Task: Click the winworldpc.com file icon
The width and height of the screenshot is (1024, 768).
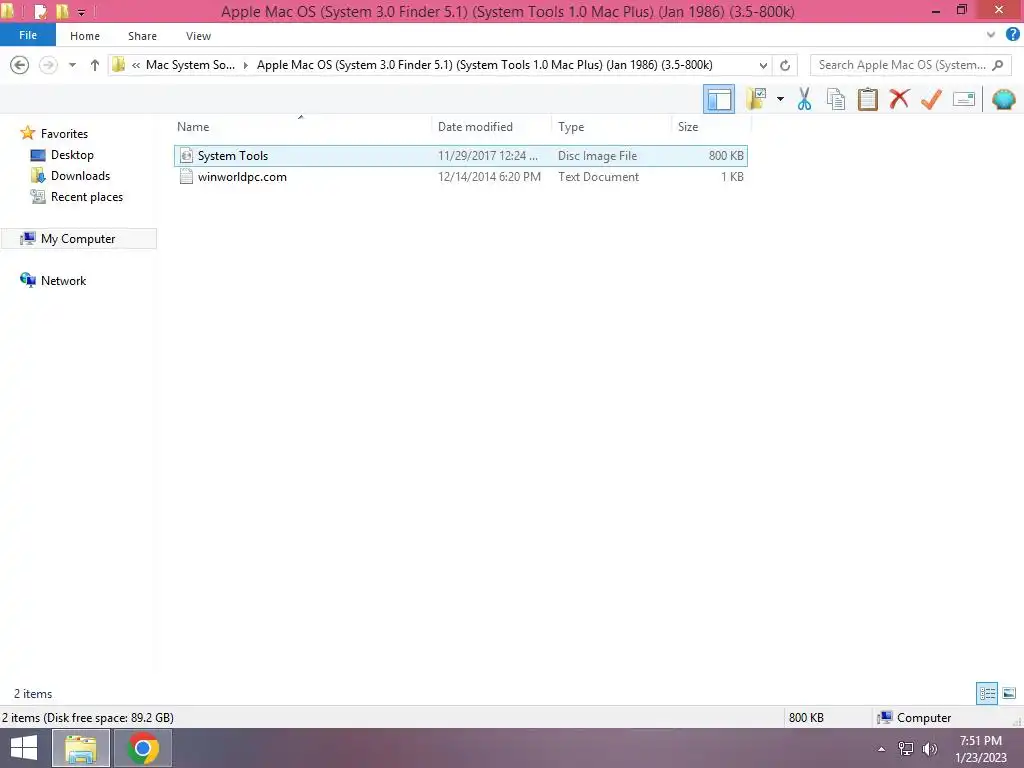Action: pos(186,176)
